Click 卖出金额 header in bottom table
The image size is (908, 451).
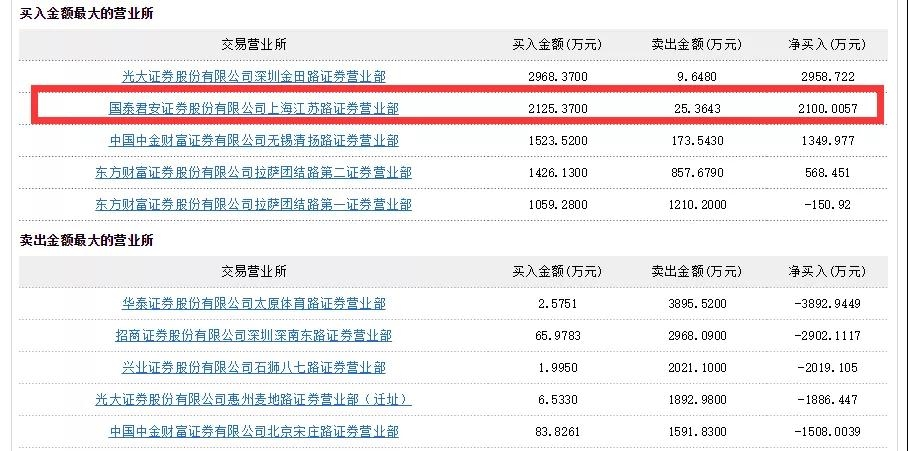coord(697,271)
